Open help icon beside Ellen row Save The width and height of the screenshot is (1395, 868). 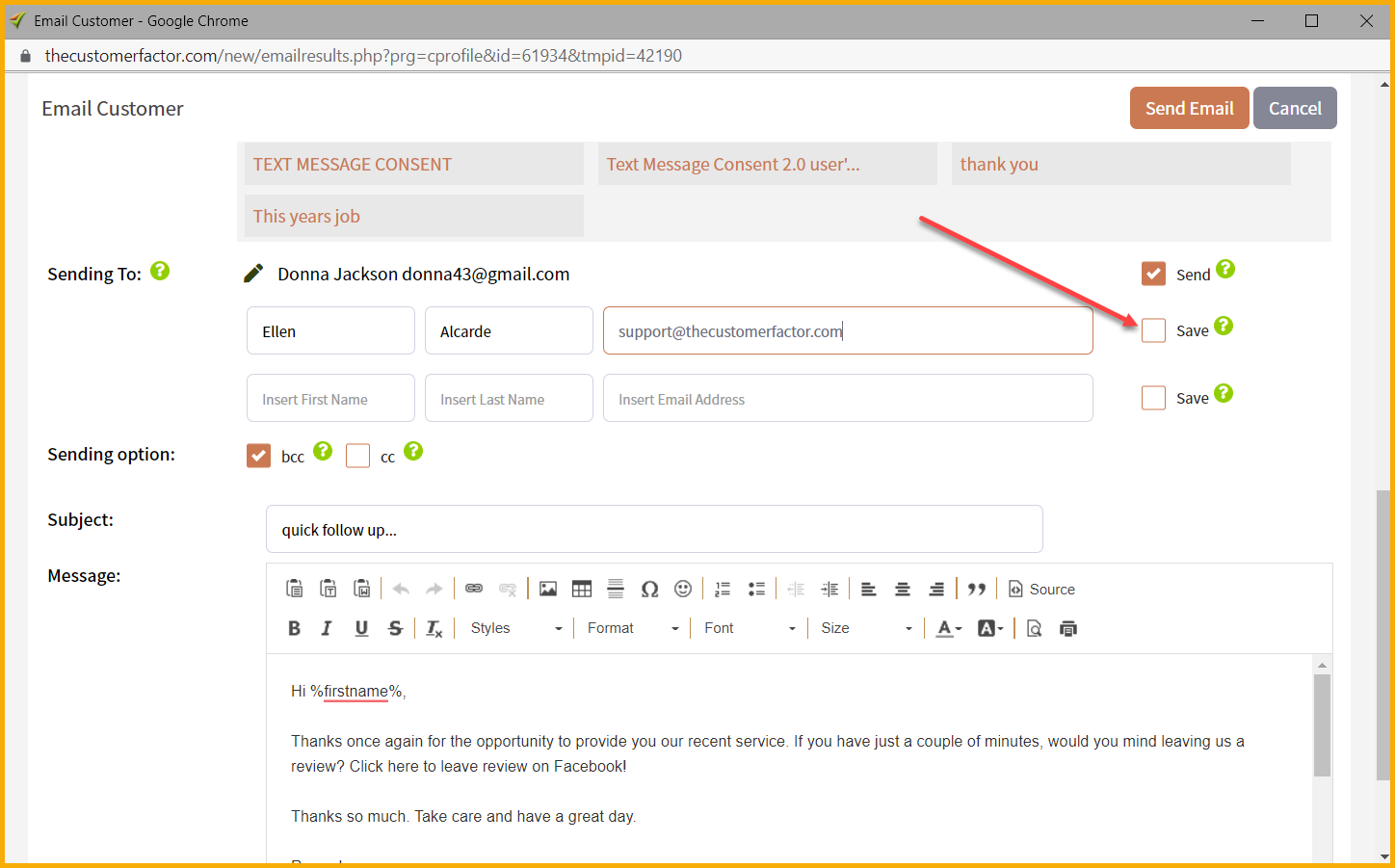[1224, 326]
